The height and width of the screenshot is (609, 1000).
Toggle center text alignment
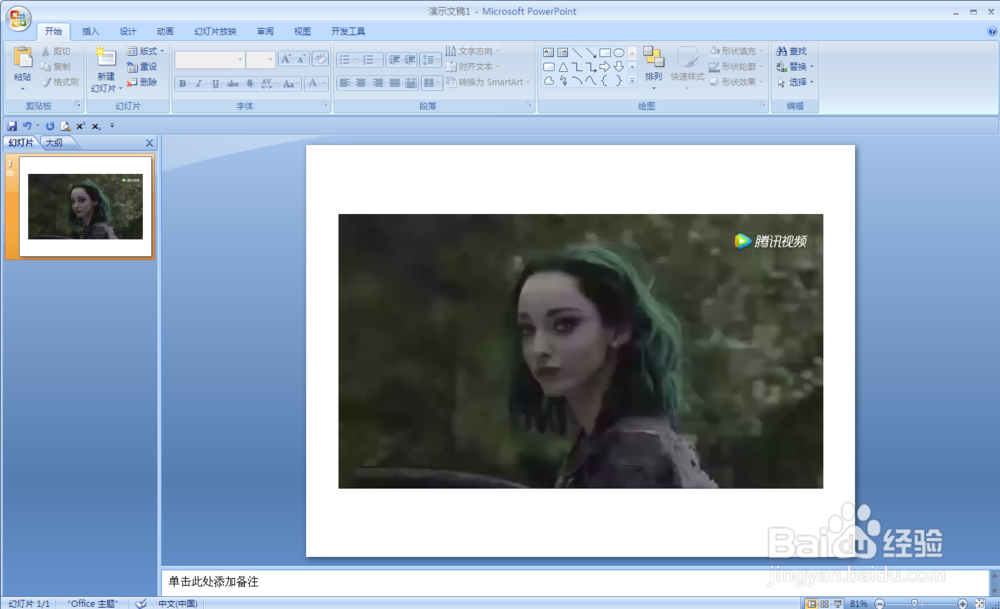point(361,83)
